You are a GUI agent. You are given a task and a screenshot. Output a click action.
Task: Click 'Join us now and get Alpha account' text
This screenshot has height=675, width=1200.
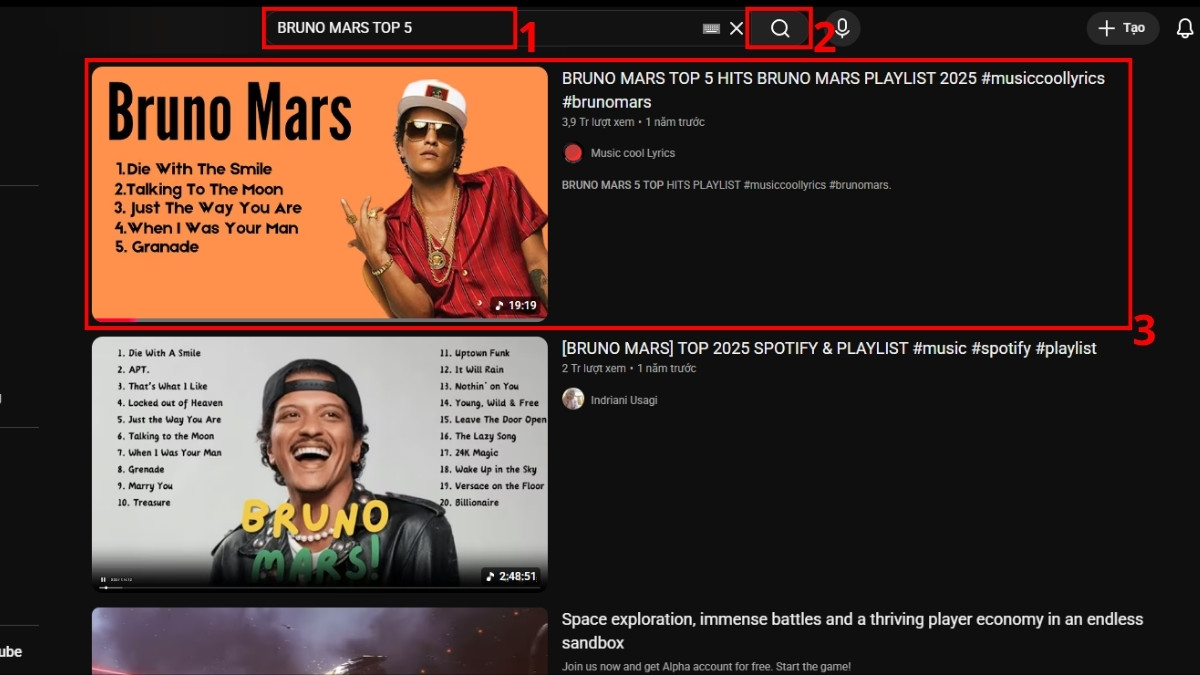[x=706, y=666]
